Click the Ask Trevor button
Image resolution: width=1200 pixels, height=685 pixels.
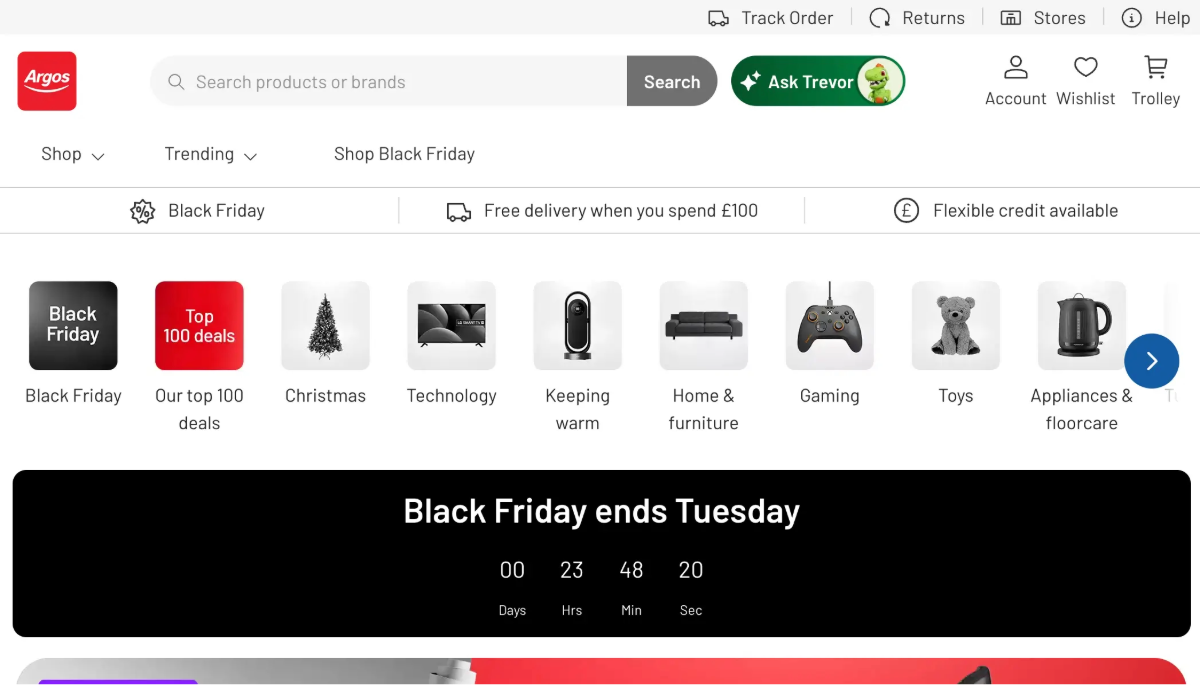point(817,81)
